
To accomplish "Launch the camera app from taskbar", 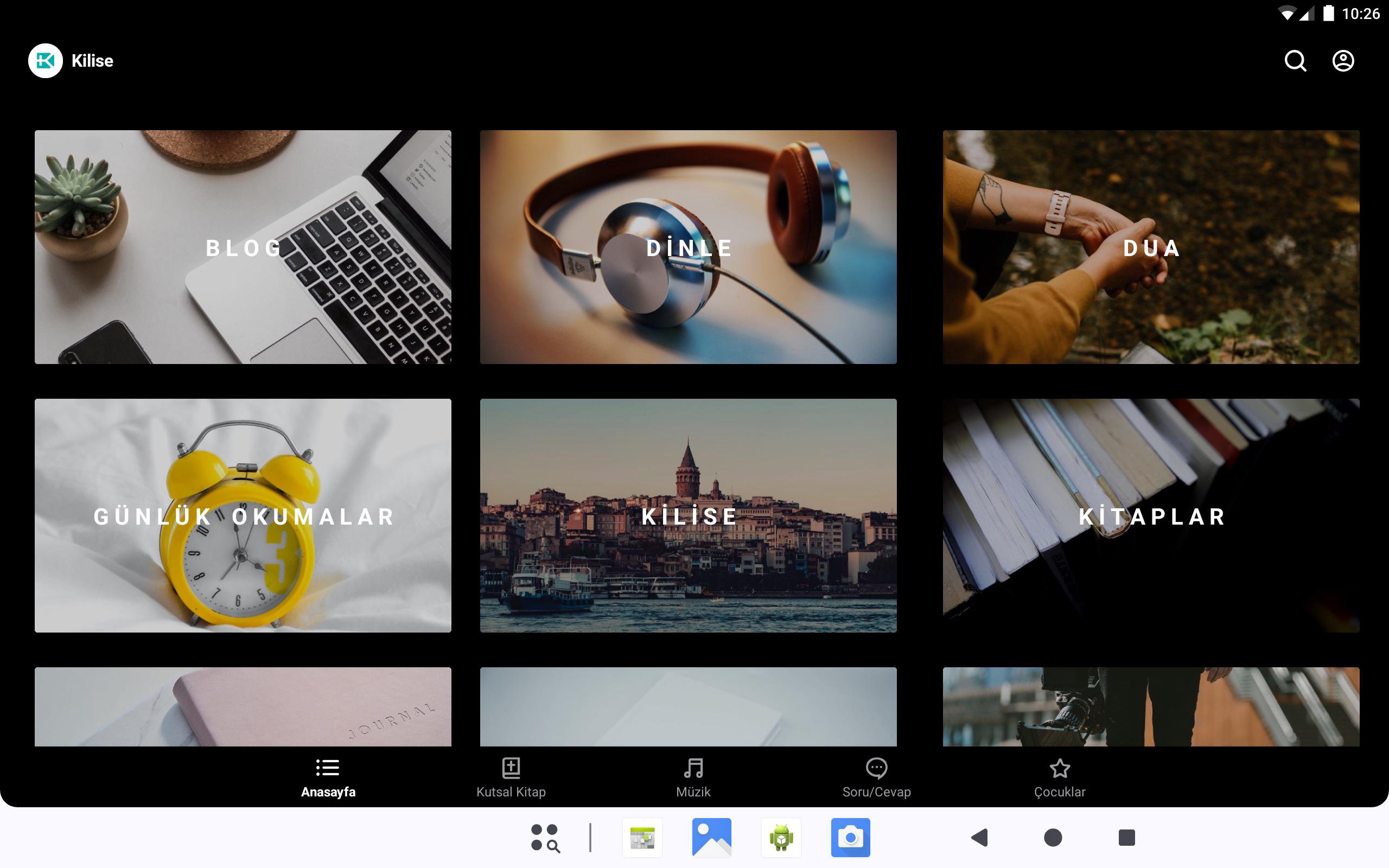I will click(x=850, y=838).
